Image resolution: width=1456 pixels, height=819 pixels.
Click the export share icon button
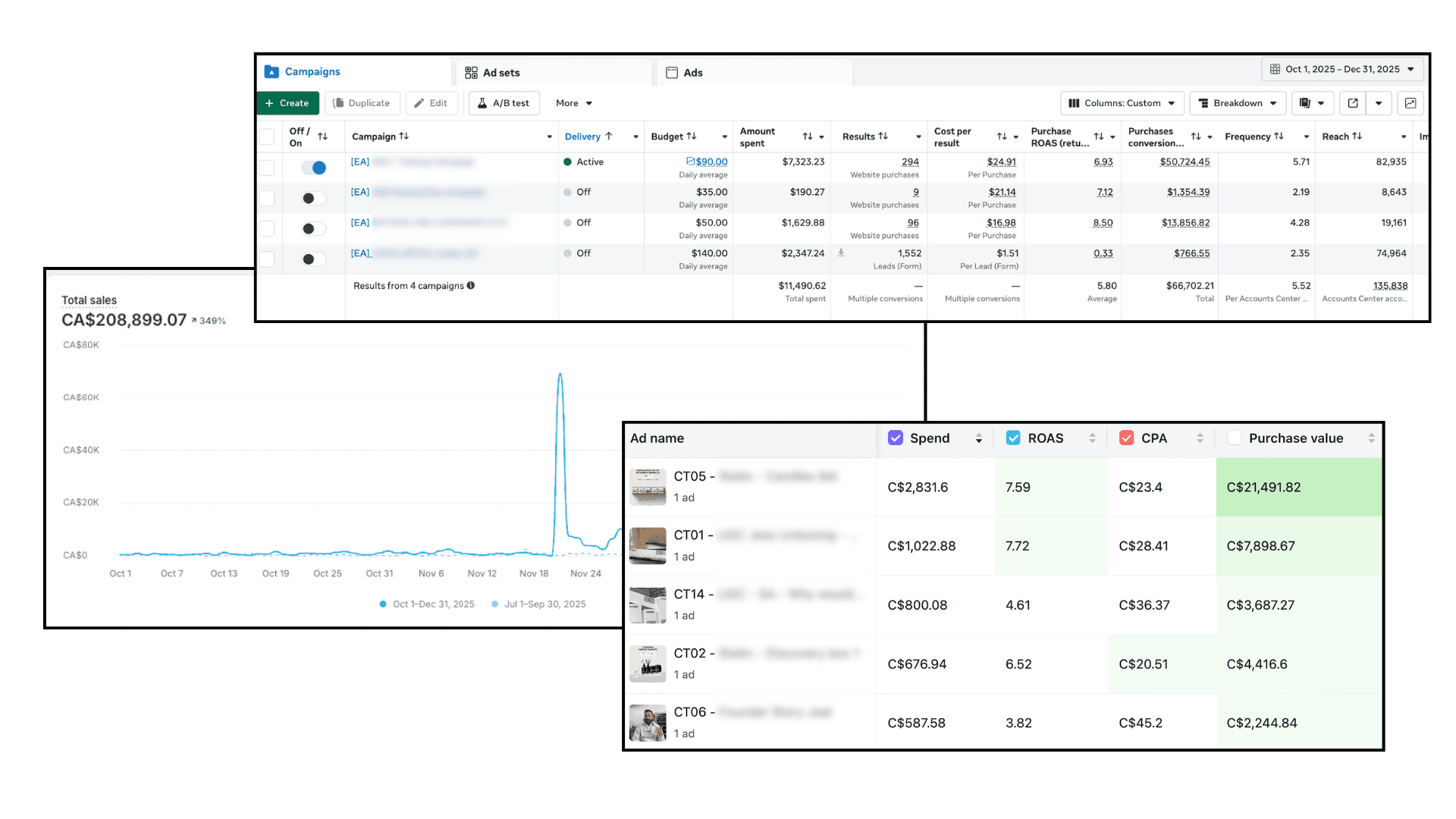(1353, 103)
